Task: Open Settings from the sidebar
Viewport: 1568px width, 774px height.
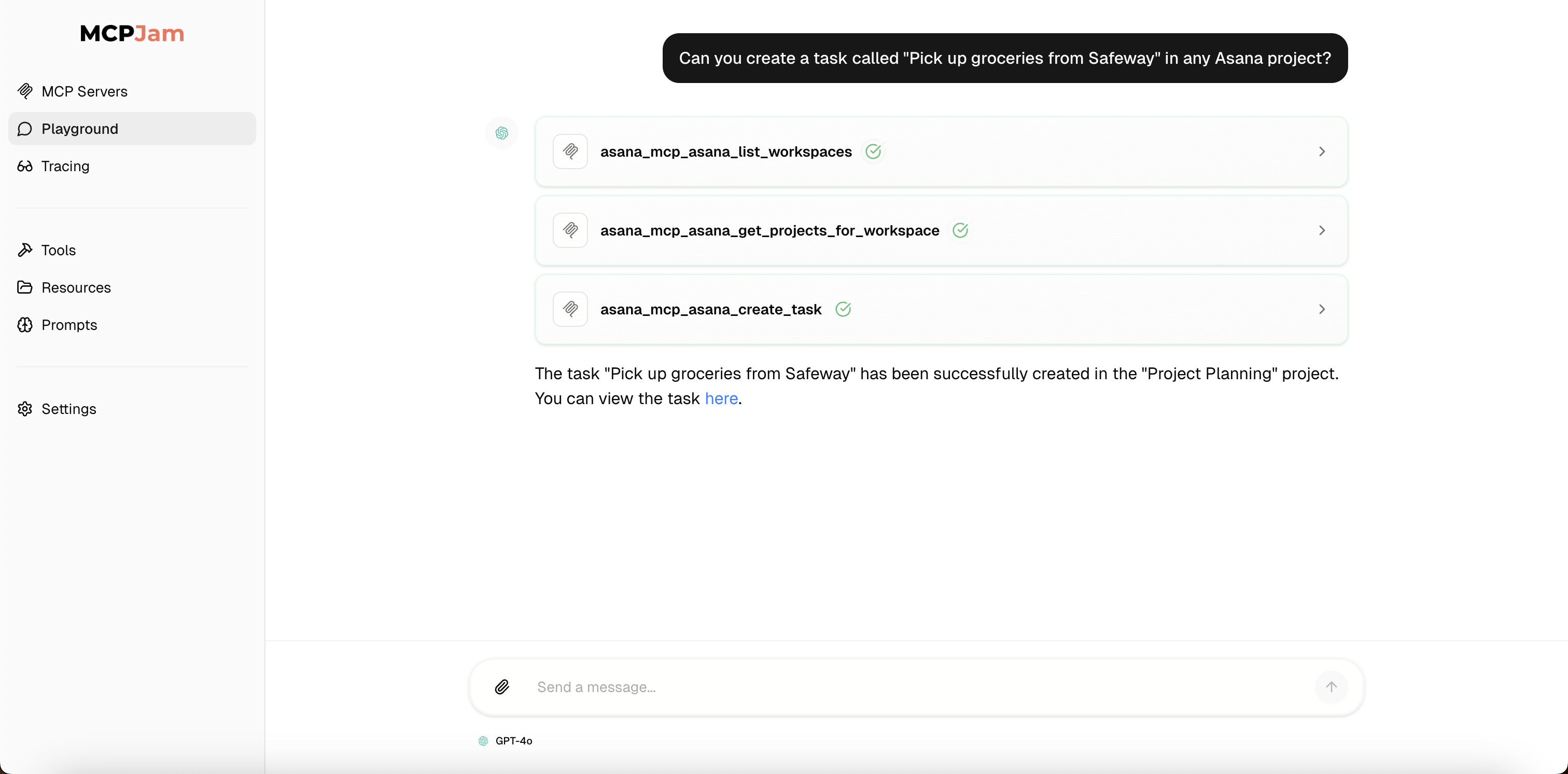Action: [132, 409]
